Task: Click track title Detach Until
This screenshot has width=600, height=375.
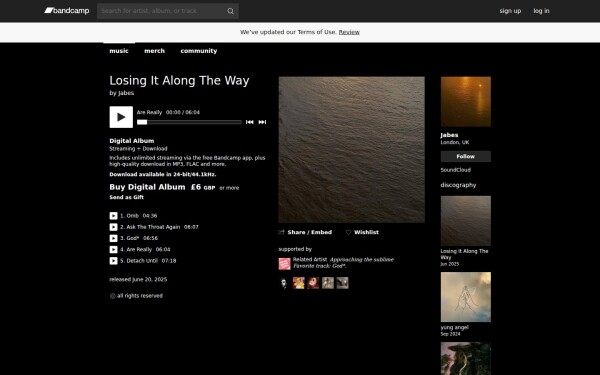Action: [142, 261]
